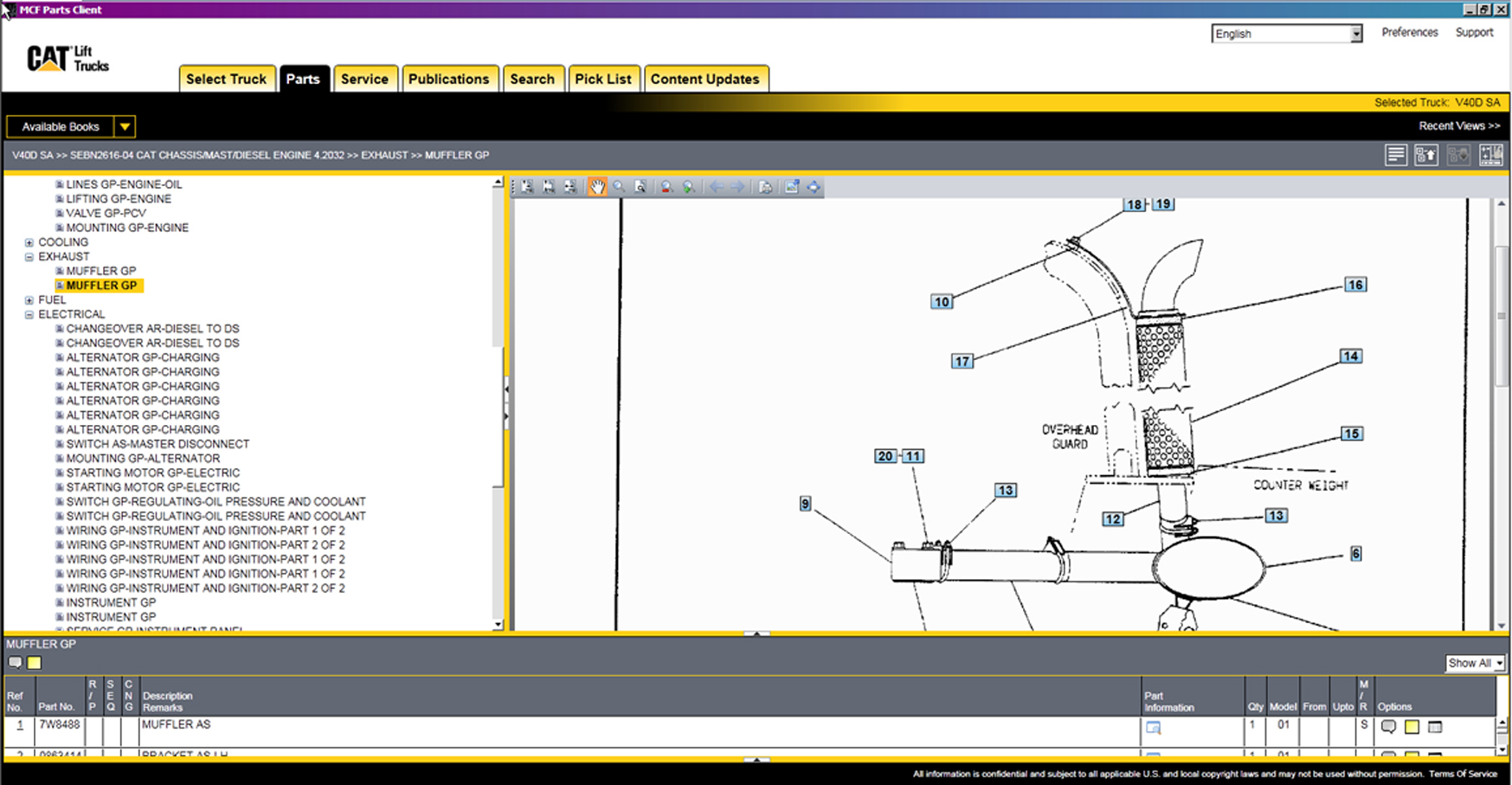Click the text list view icon

tap(1395, 155)
